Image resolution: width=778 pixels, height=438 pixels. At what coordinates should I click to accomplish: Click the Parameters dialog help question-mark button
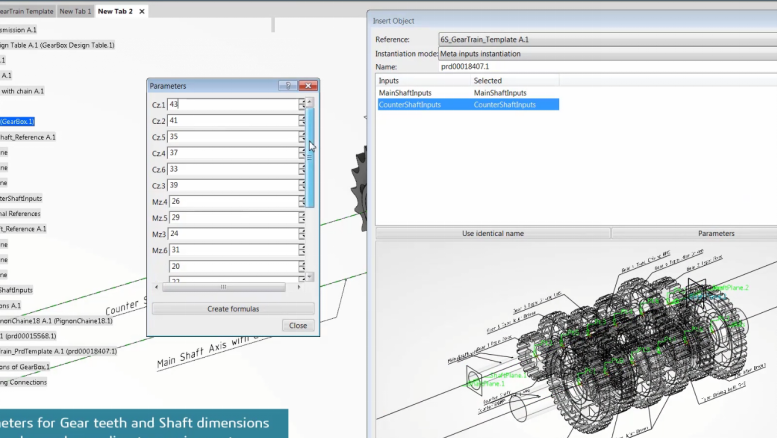coord(288,86)
